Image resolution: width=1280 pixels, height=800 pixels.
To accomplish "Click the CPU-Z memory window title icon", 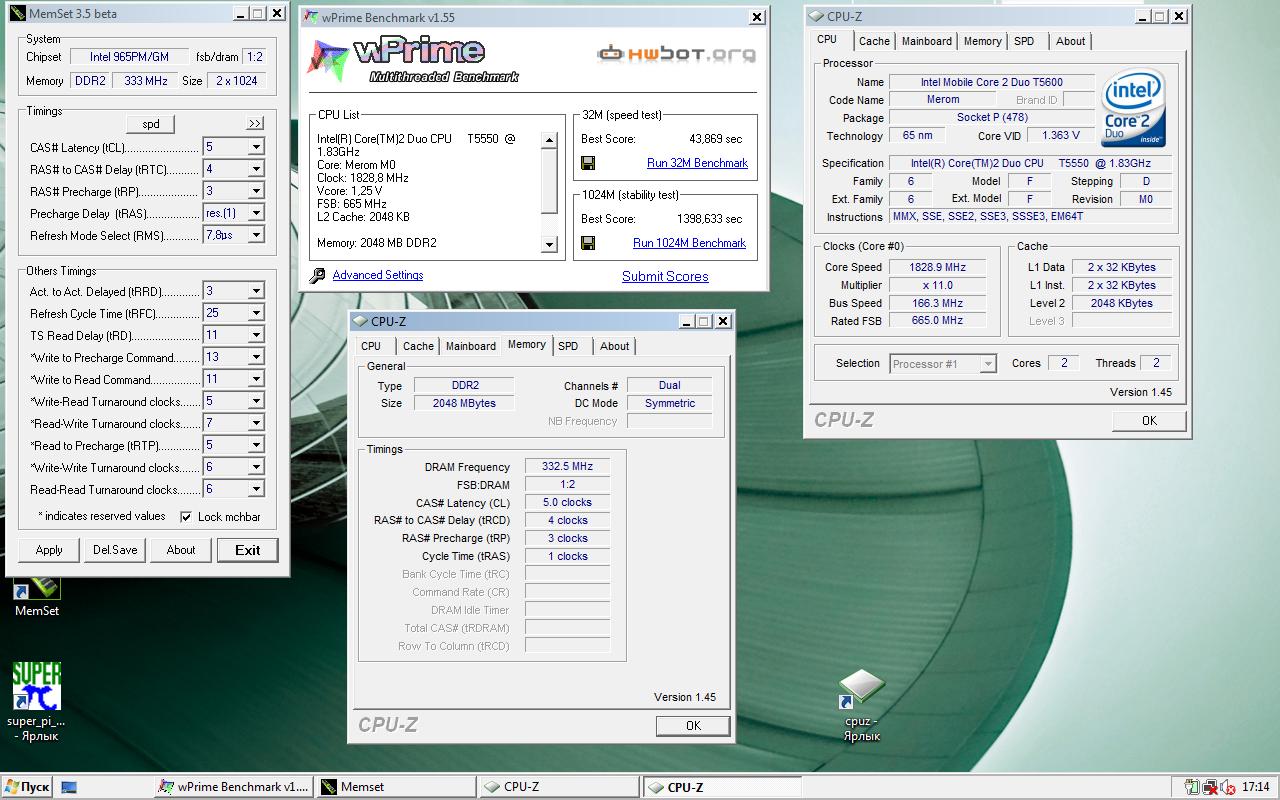I will 360,321.
